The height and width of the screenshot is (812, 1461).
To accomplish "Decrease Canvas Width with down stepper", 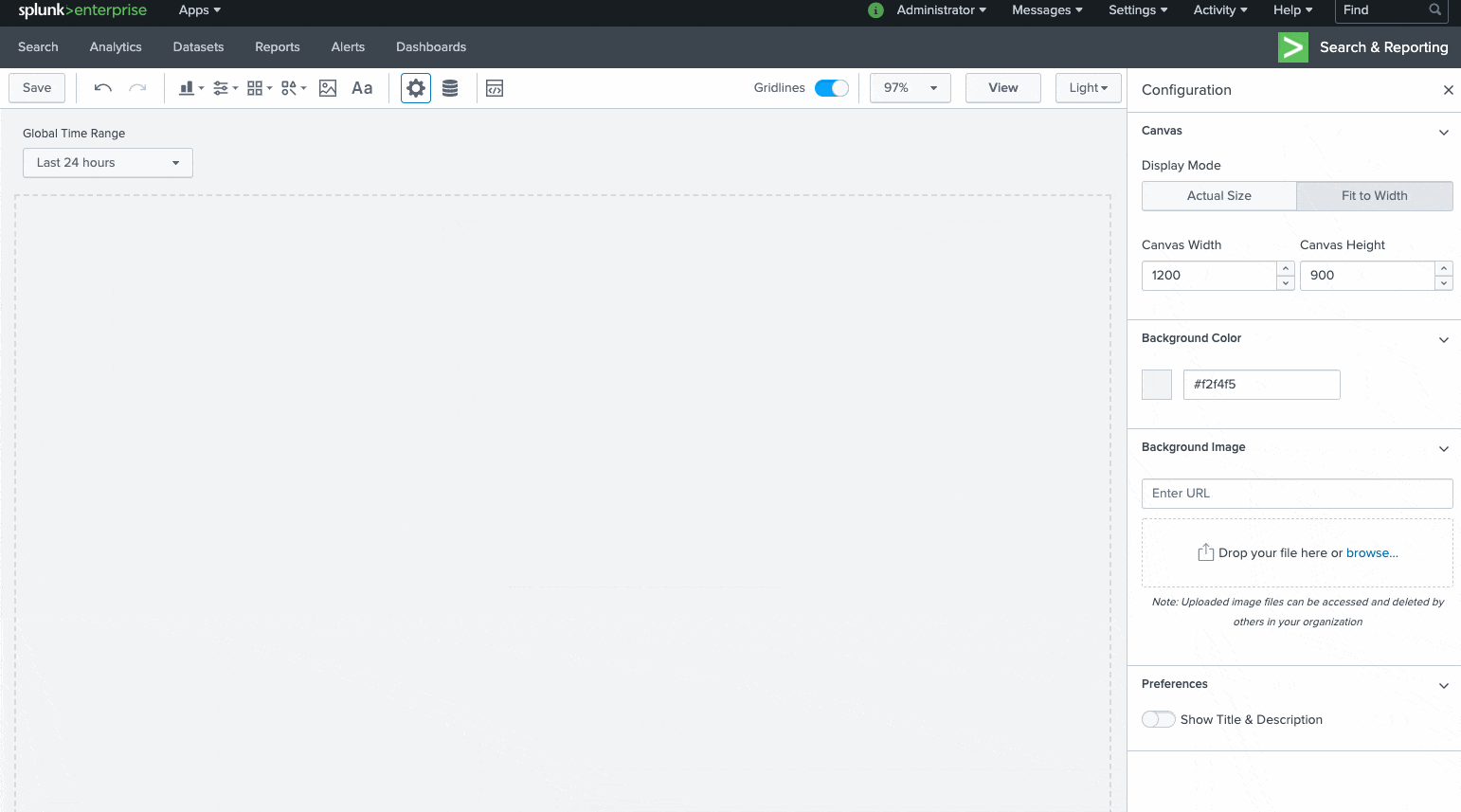I will 1286,283.
